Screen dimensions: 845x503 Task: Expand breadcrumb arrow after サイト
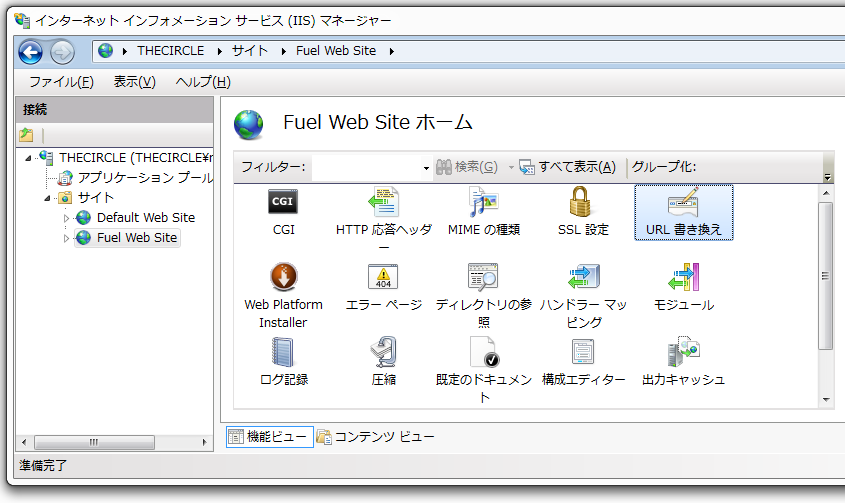(283, 51)
